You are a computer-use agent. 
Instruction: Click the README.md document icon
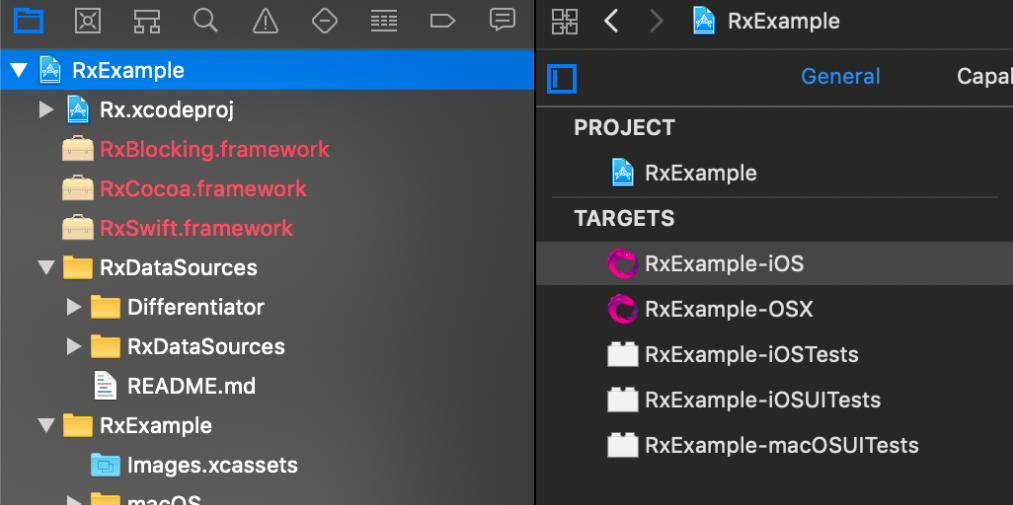(x=105, y=386)
